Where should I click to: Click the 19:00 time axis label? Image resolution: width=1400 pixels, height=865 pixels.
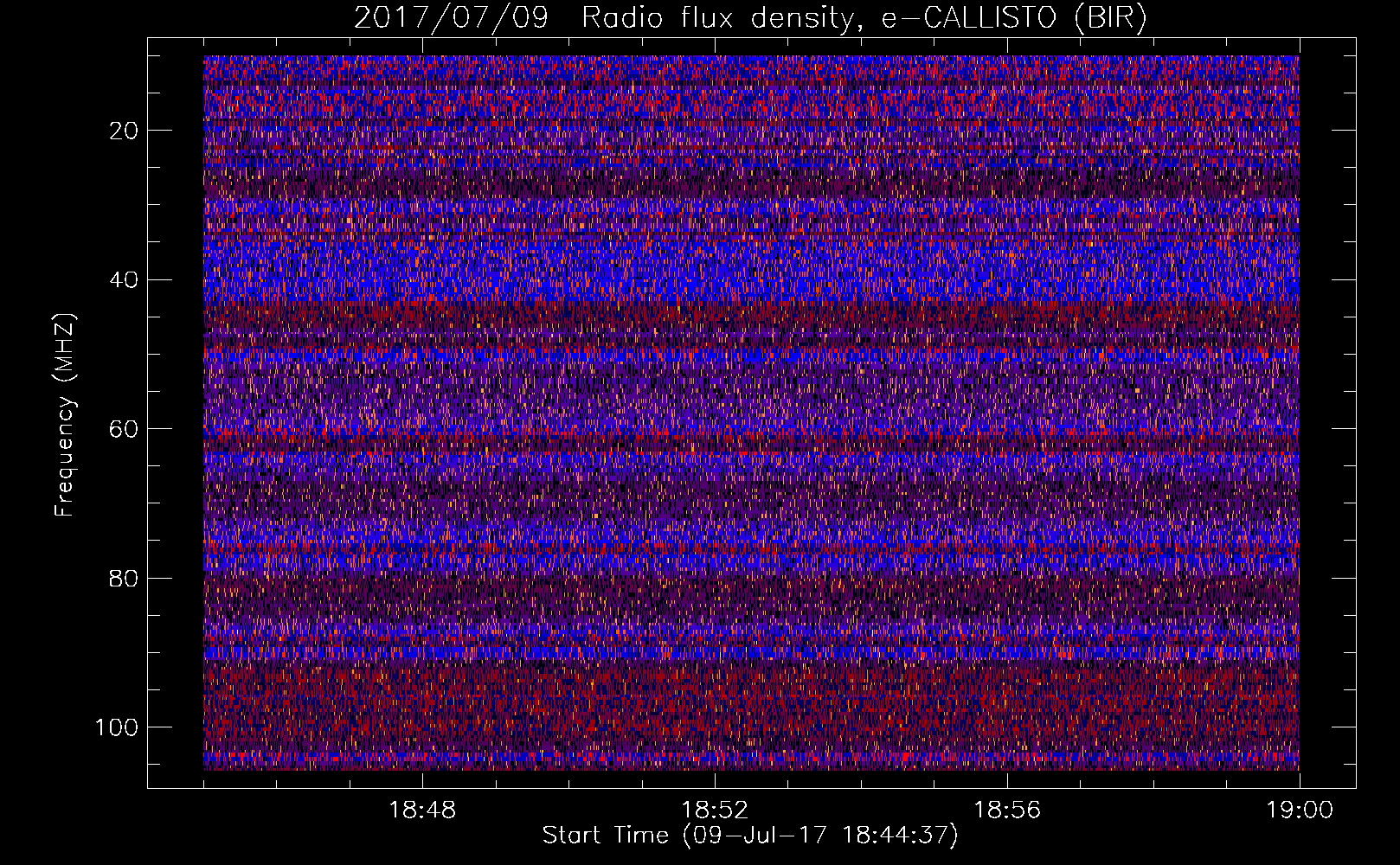(x=1300, y=811)
